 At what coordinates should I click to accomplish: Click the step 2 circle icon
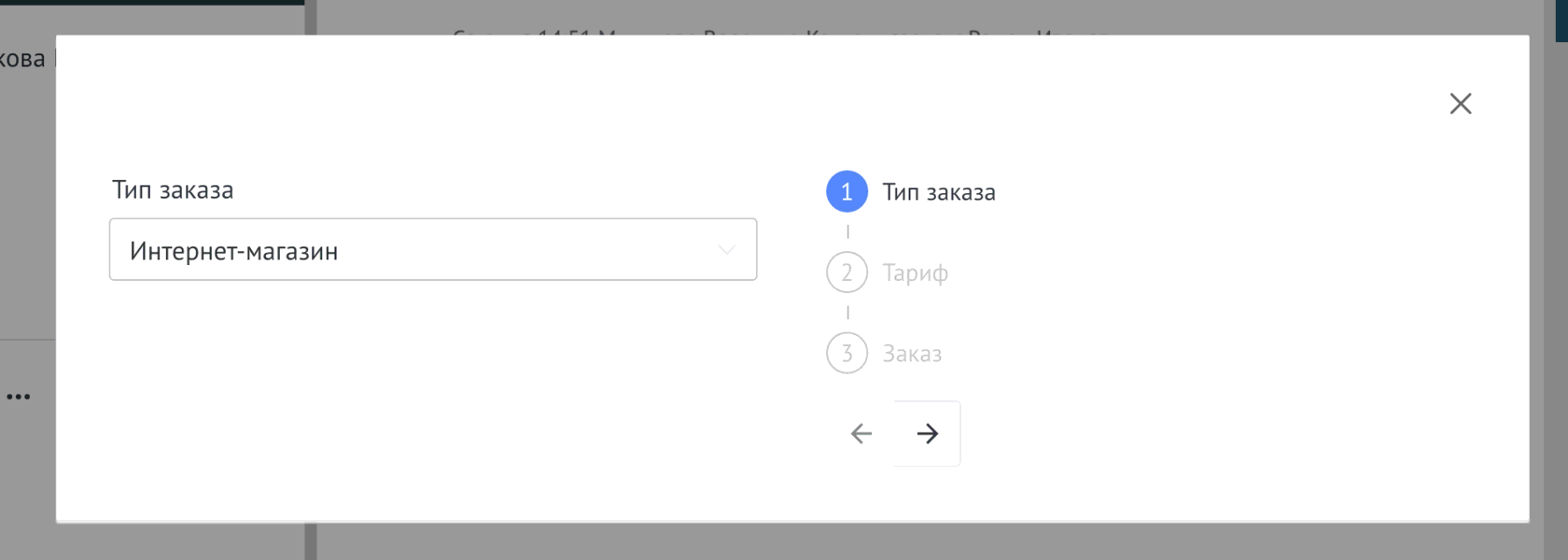pos(847,273)
